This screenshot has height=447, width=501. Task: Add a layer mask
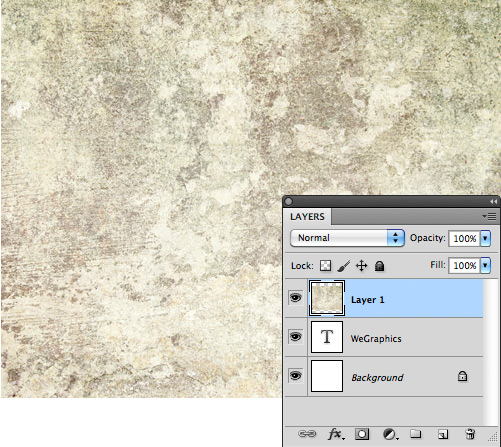pos(362,434)
